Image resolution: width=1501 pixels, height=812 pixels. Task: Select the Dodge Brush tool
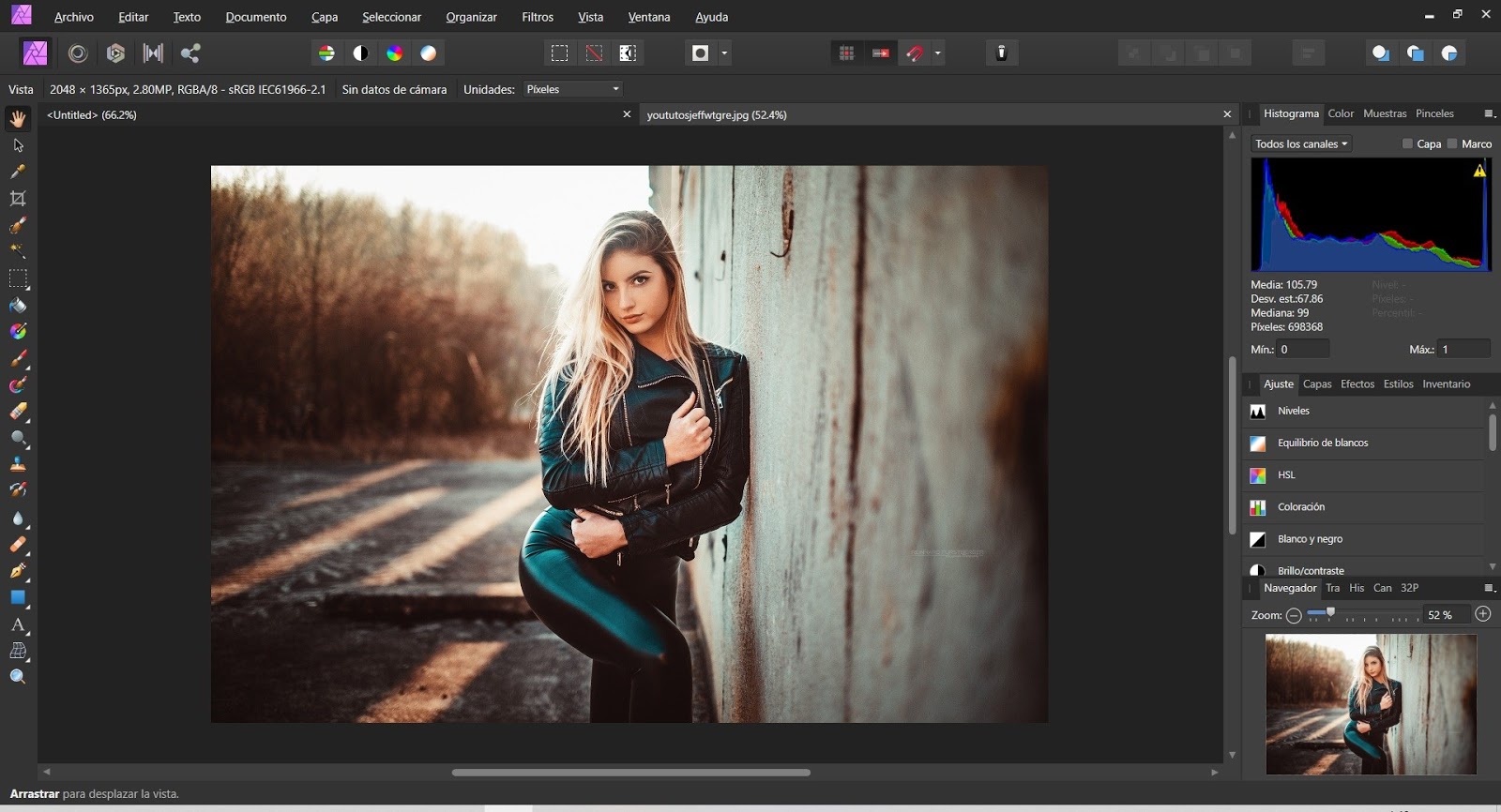coord(18,438)
